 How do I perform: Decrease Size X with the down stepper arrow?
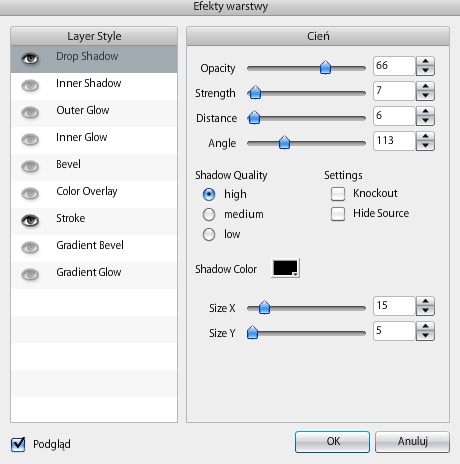tap(425, 310)
